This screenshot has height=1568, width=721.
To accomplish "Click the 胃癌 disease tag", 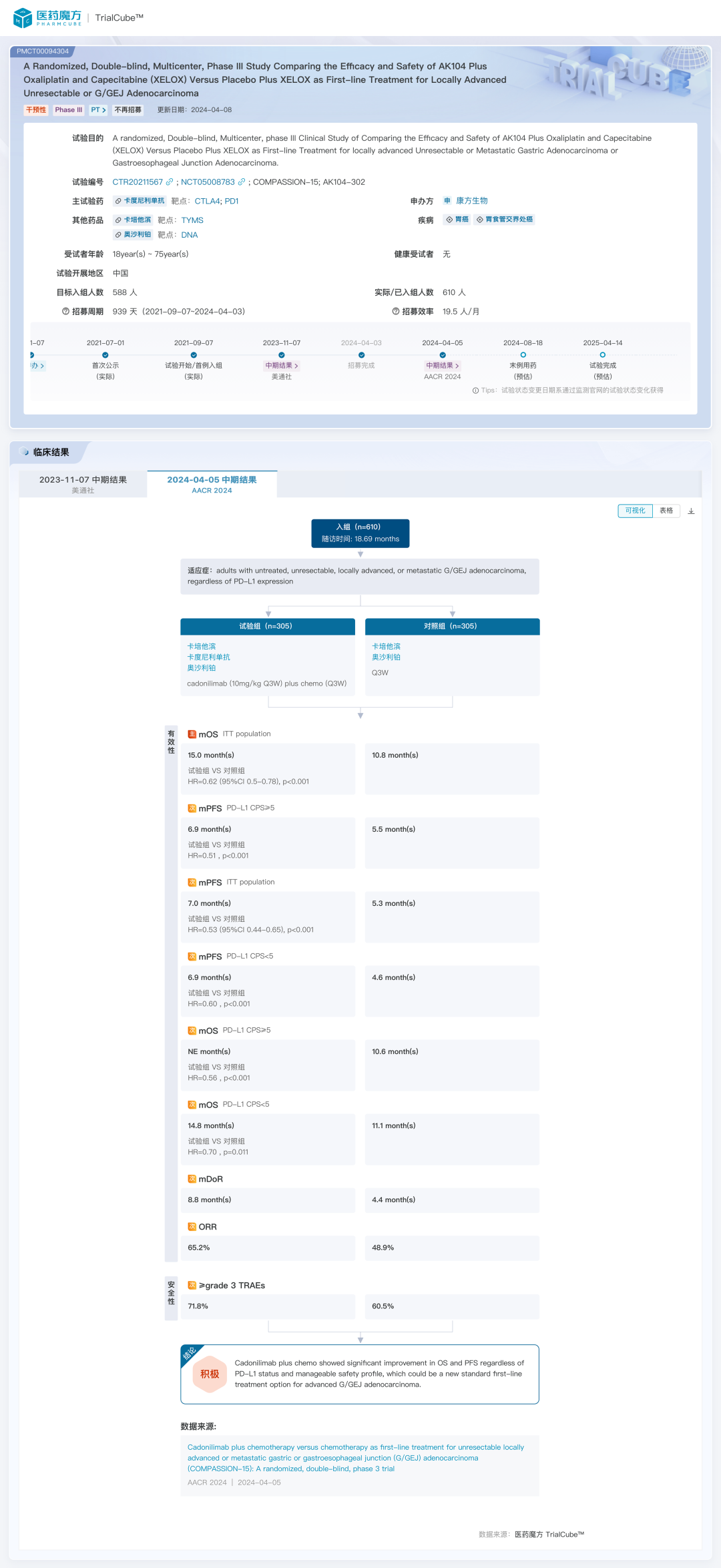I will click(x=457, y=220).
